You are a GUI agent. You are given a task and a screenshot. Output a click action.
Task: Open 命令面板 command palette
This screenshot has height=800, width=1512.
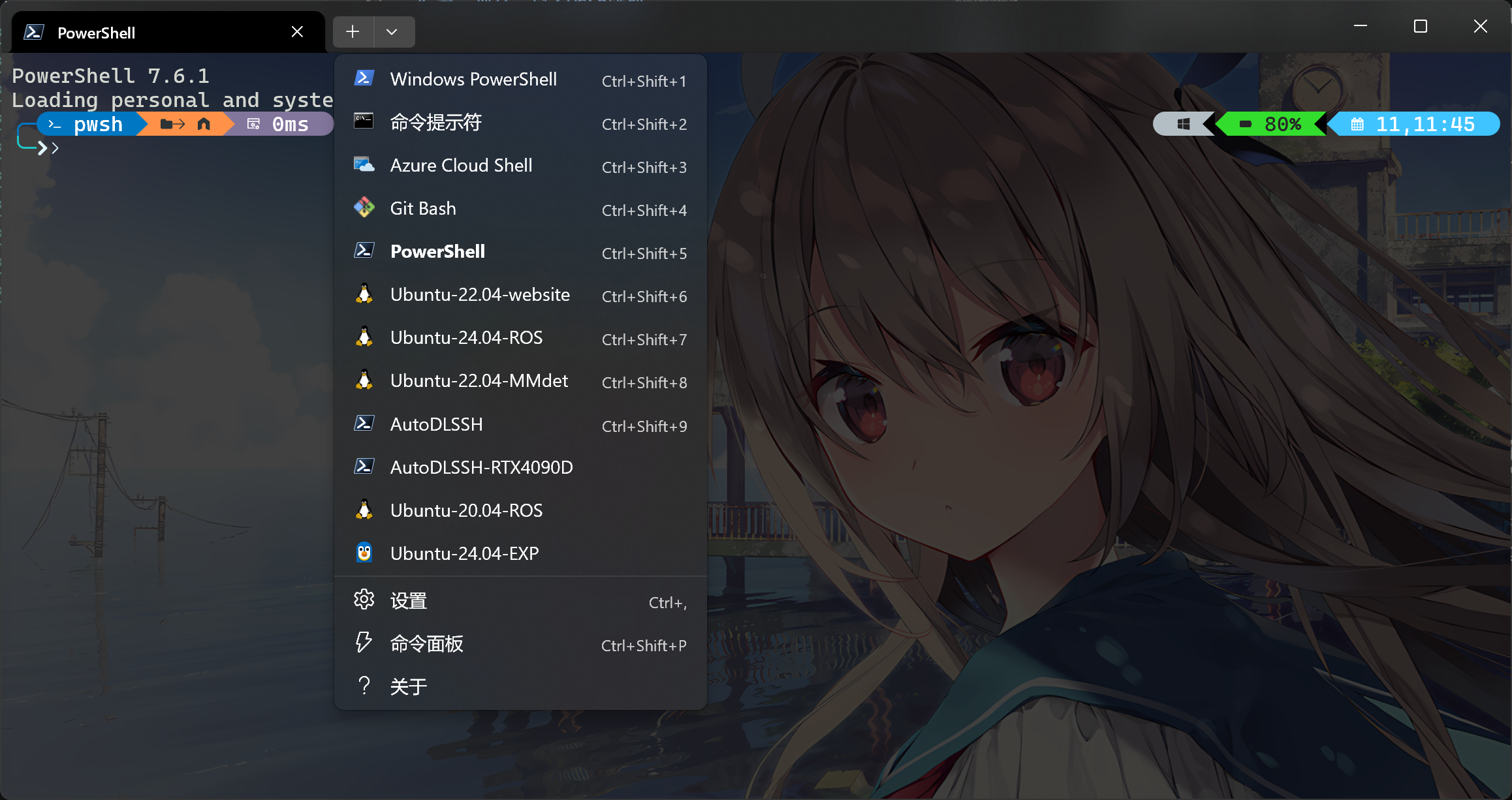coord(520,643)
